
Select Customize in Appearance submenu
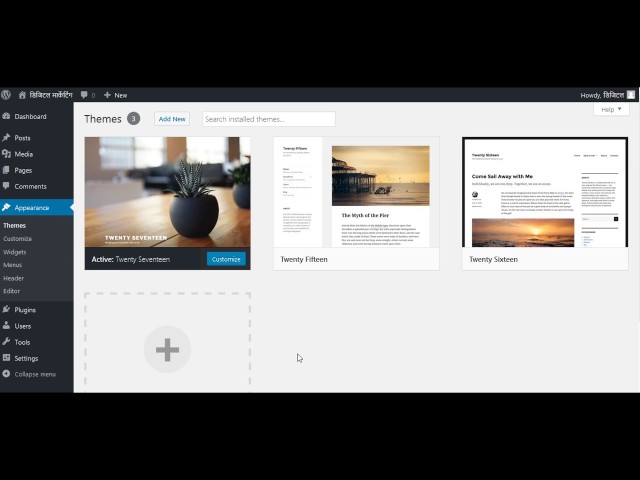(18, 239)
